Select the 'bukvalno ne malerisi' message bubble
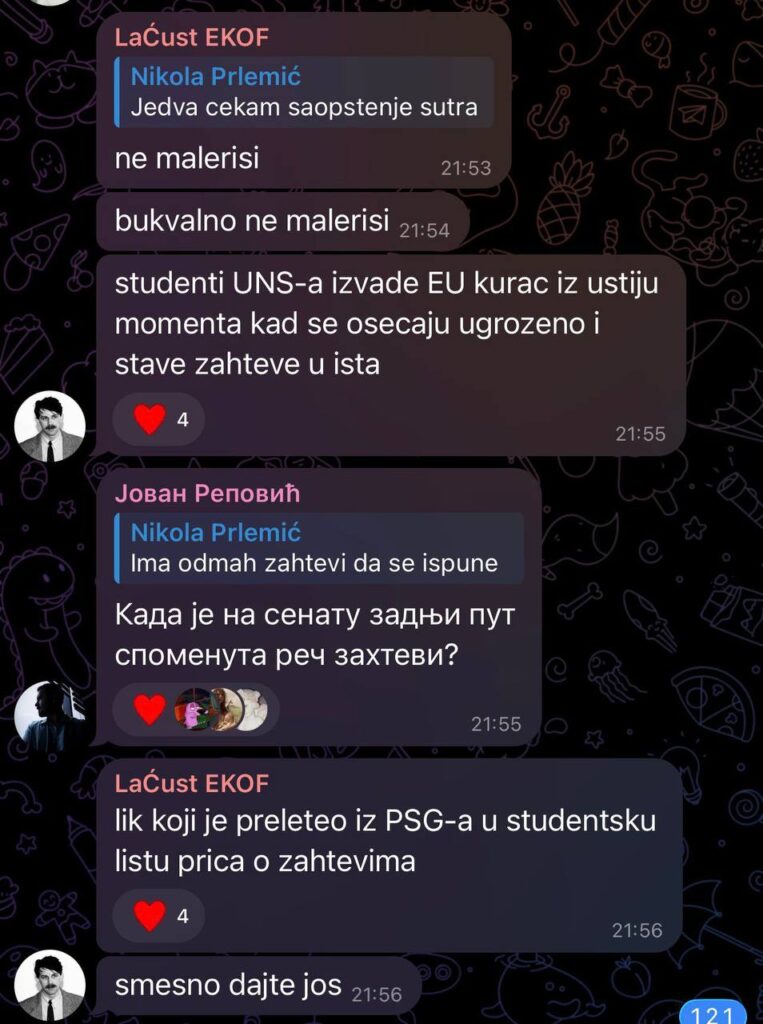This screenshot has width=763, height=1024. pyautogui.click(x=282, y=222)
